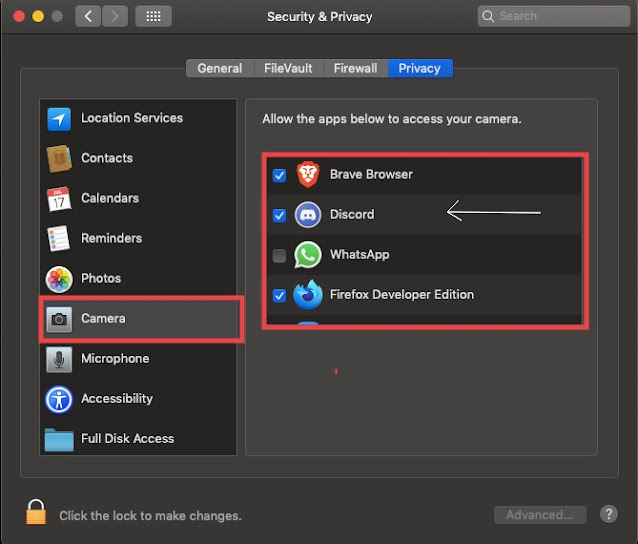Image resolution: width=638 pixels, height=544 pixels.
Task: Click the Calendars icon in sidebar
Action: click(x=59, y=199)
